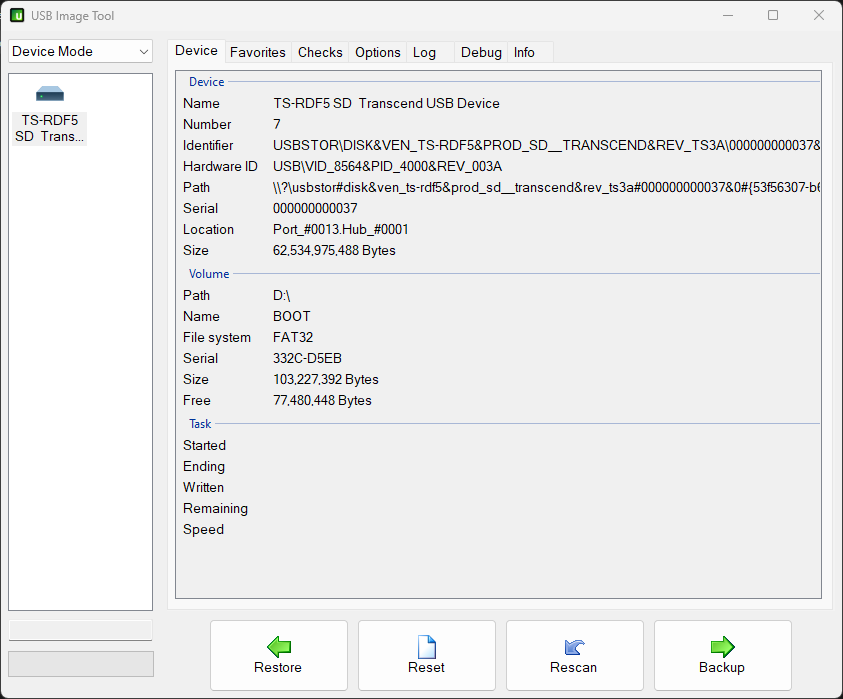843x699 pixels.
Task: Click free space 77,480,448 Bytes
Action: tap(322, 400)
